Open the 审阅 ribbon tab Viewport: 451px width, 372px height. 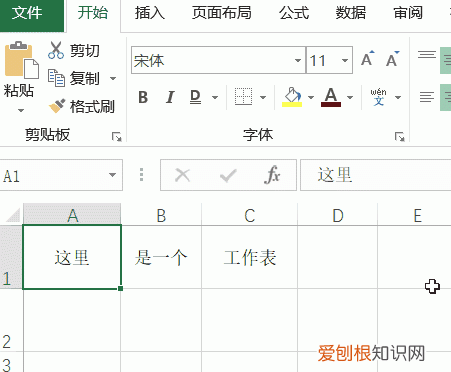pos(408,13)
